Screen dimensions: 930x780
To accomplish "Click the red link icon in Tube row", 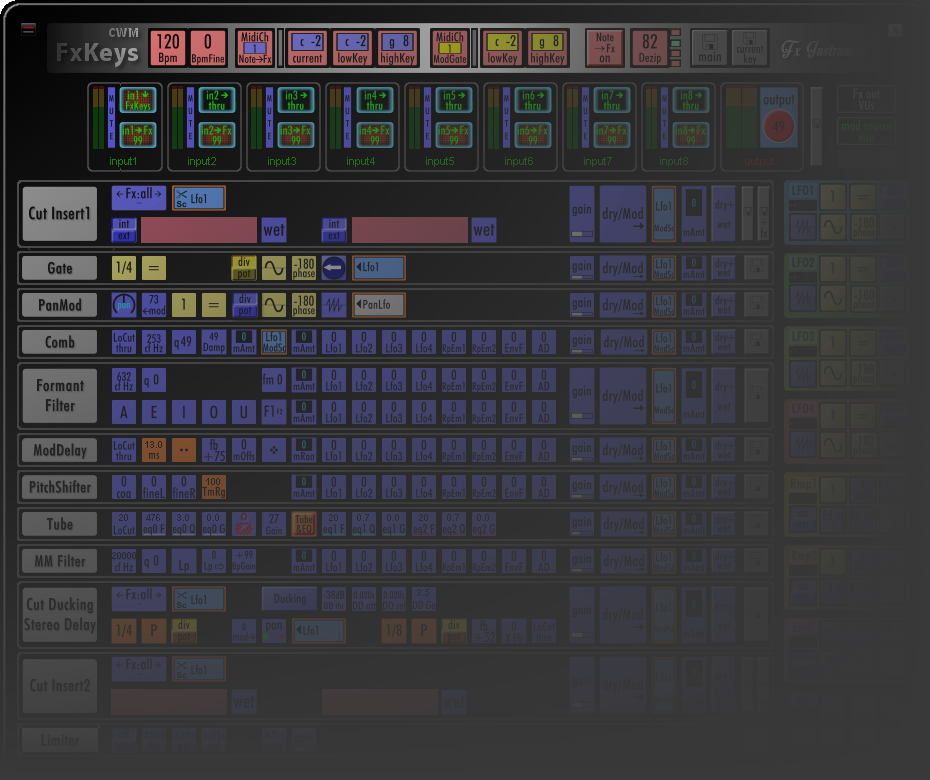I will 241,524.
